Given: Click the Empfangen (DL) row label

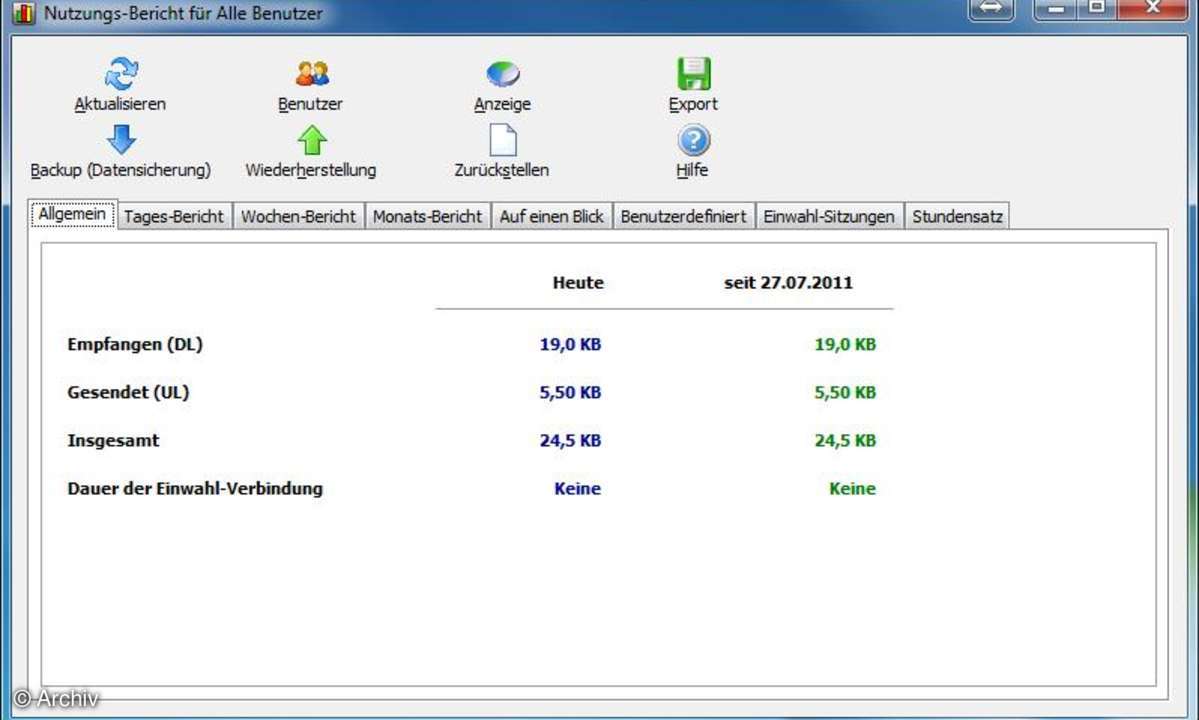Looking at the screenshot, I should 135,345.
